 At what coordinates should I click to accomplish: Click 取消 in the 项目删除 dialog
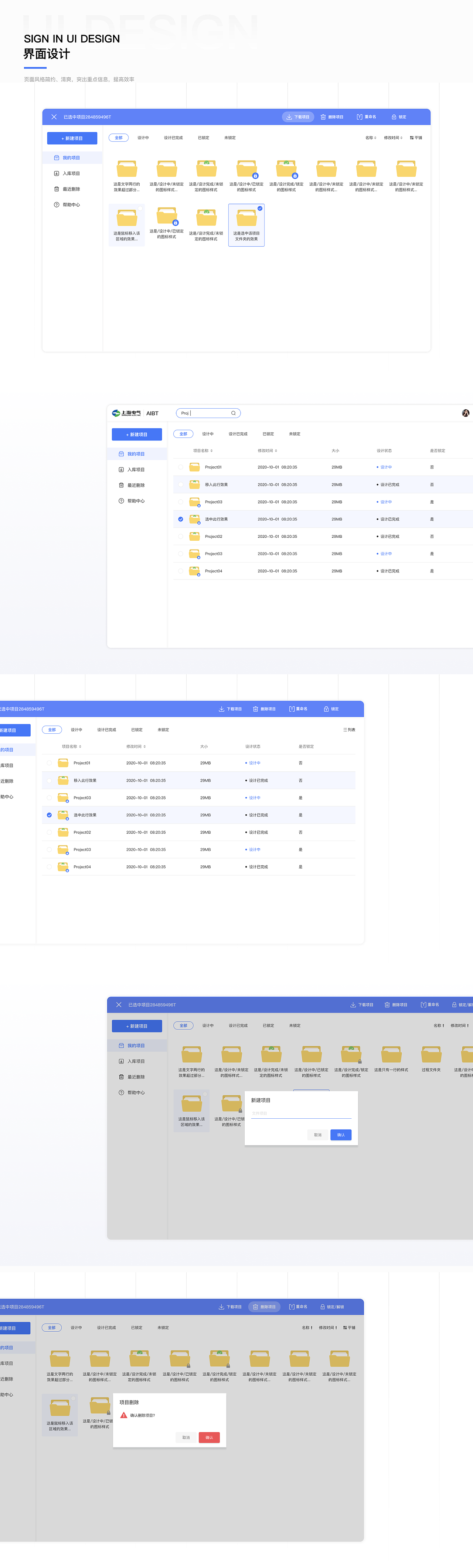click(x=186, y=1437)
